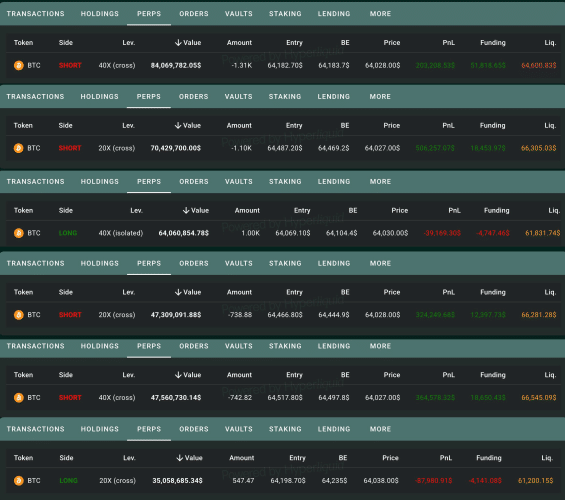Viewport: 565px width, 500px height.
Task: Click the BTC coin icon in the 70,429,700.00$ row
Action: [18, 148]
